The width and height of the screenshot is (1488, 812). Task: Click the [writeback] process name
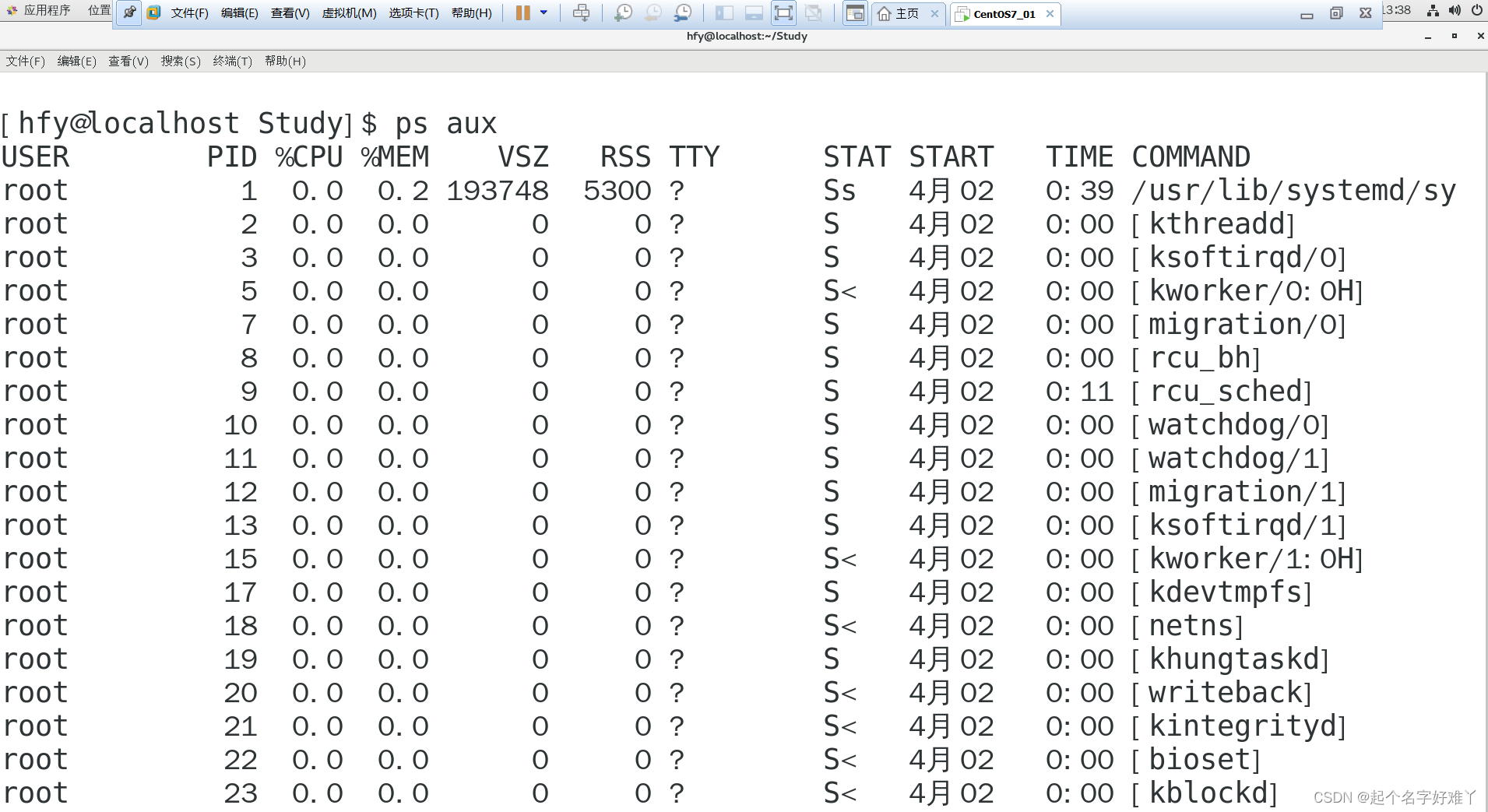point(1222,693)
